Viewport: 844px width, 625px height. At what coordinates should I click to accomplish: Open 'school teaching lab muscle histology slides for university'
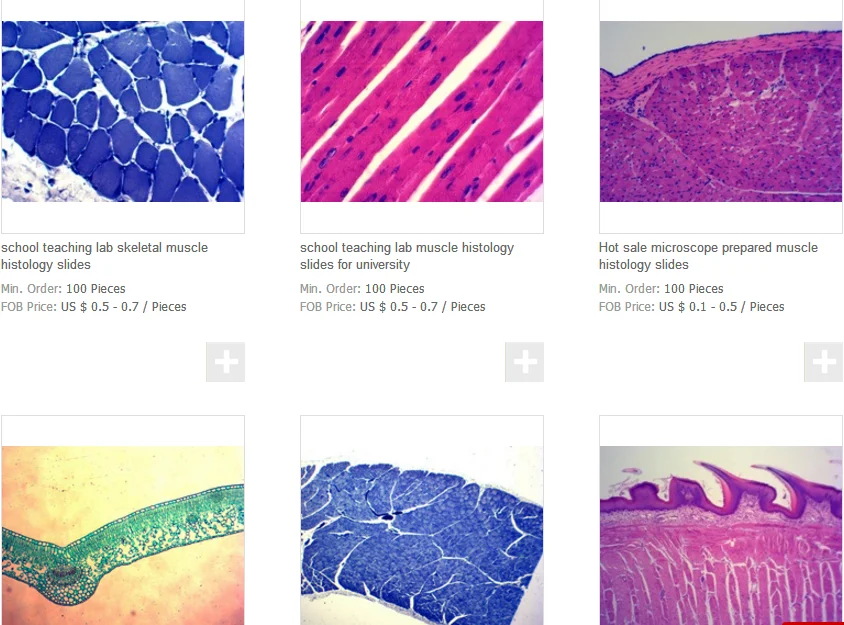407,256
